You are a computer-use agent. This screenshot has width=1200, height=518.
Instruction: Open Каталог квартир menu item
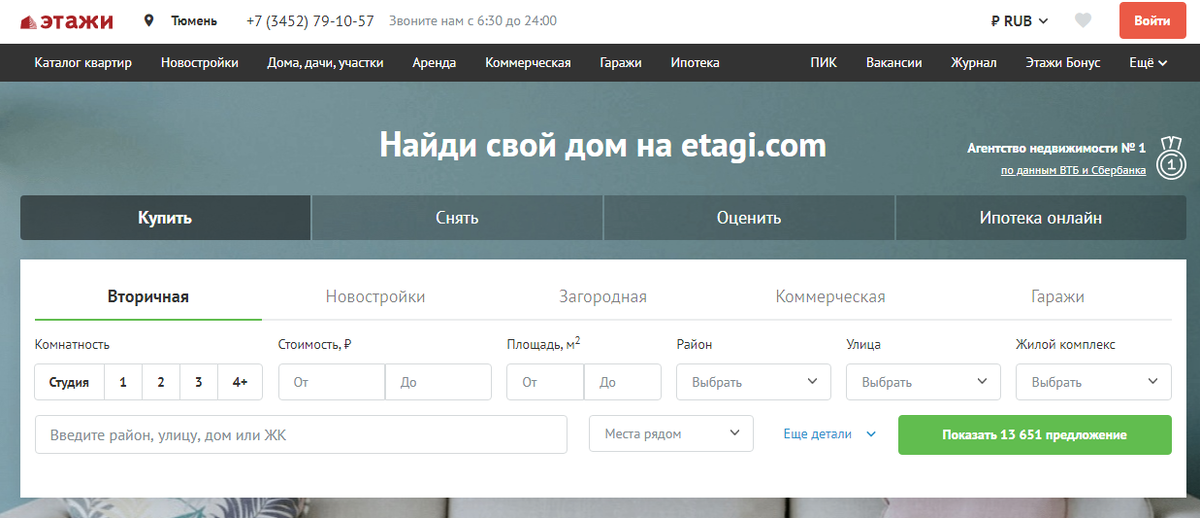click(83, 62)
